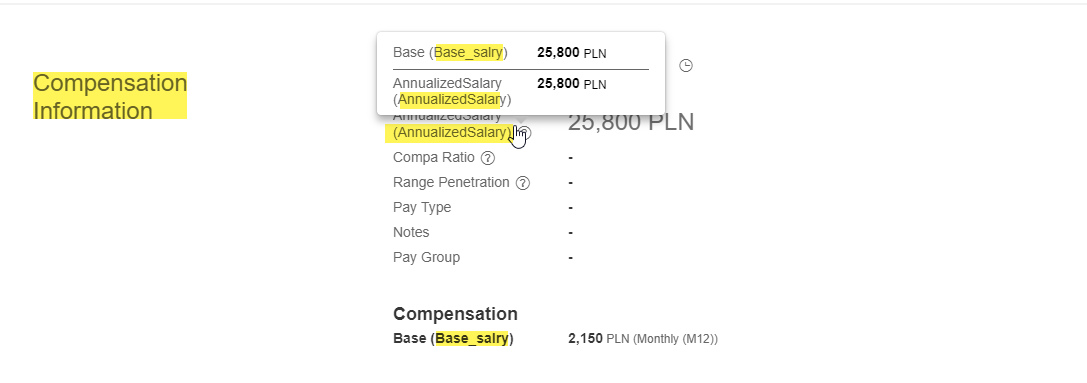
Task: Click the Range Penetration label
Action: click(x=451, y=182)
